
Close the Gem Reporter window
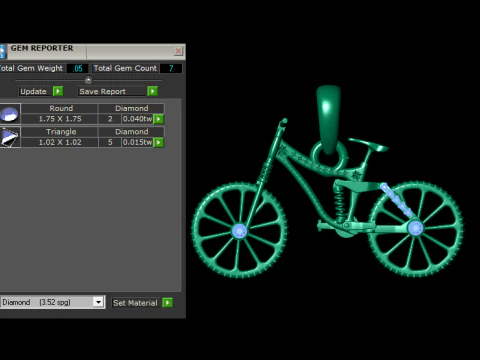[178, 51]
